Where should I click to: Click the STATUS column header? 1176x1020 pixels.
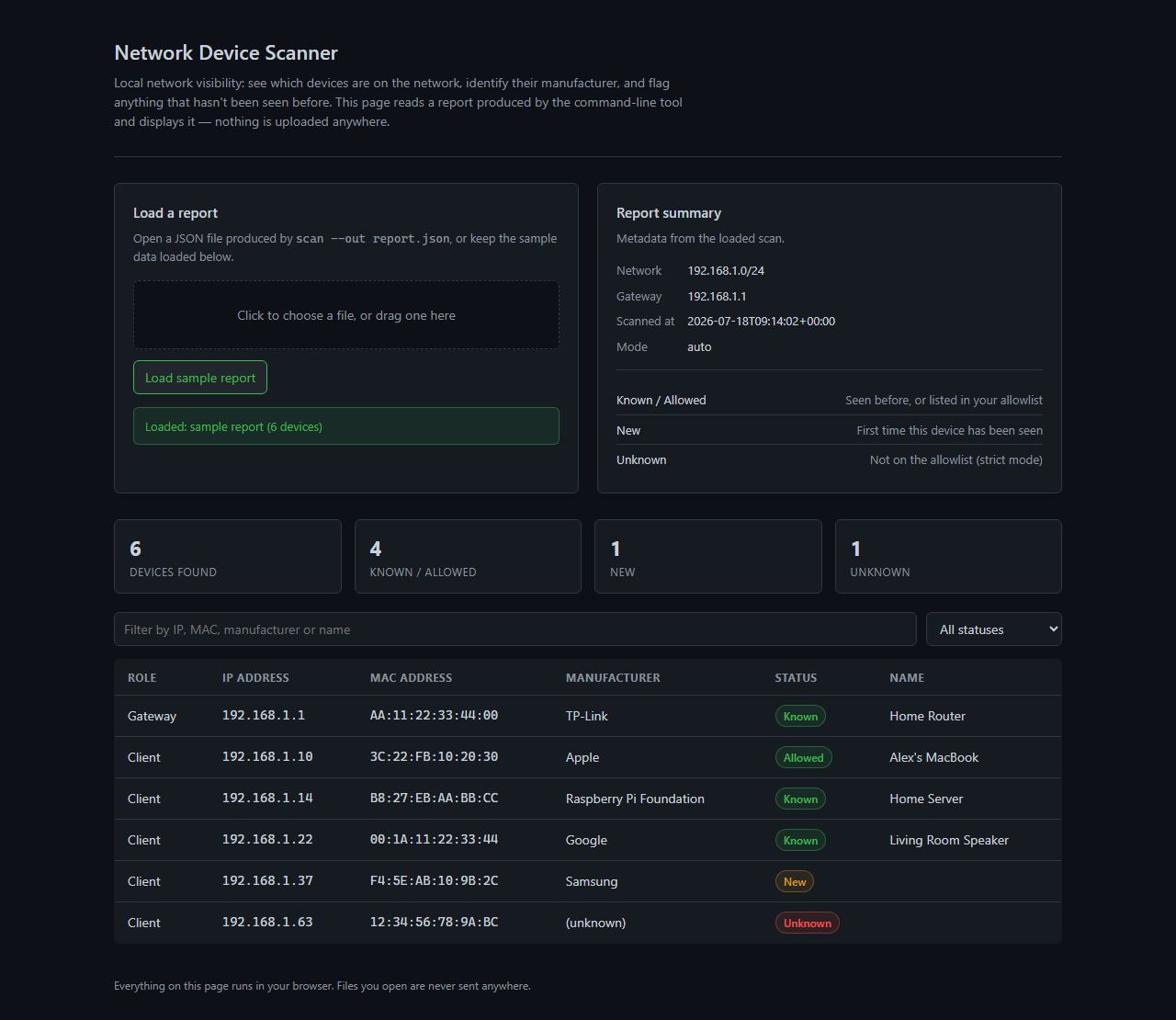tap(796, 677)
